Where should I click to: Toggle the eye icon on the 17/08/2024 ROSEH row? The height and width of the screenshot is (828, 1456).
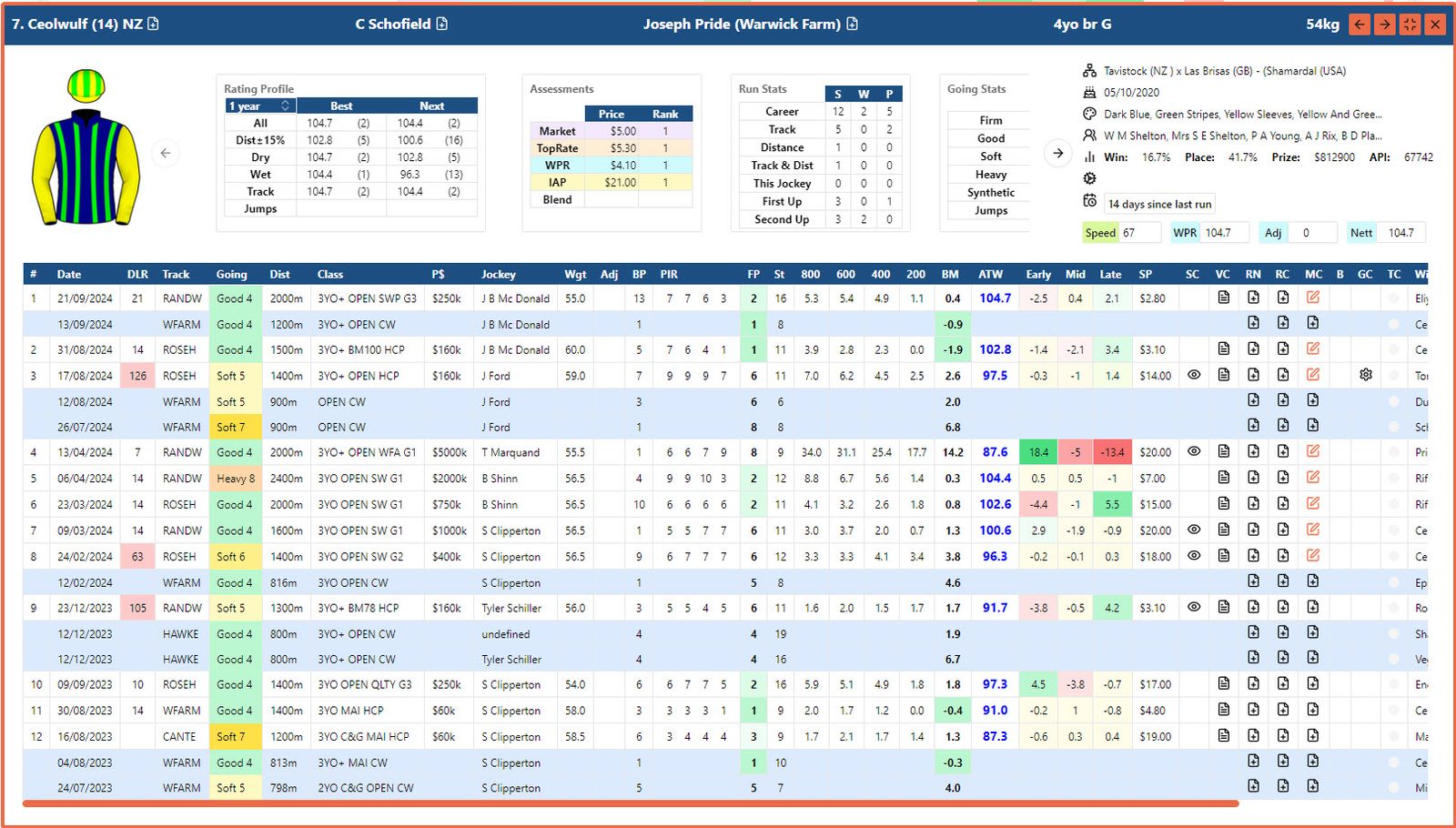coord(1193,374)
